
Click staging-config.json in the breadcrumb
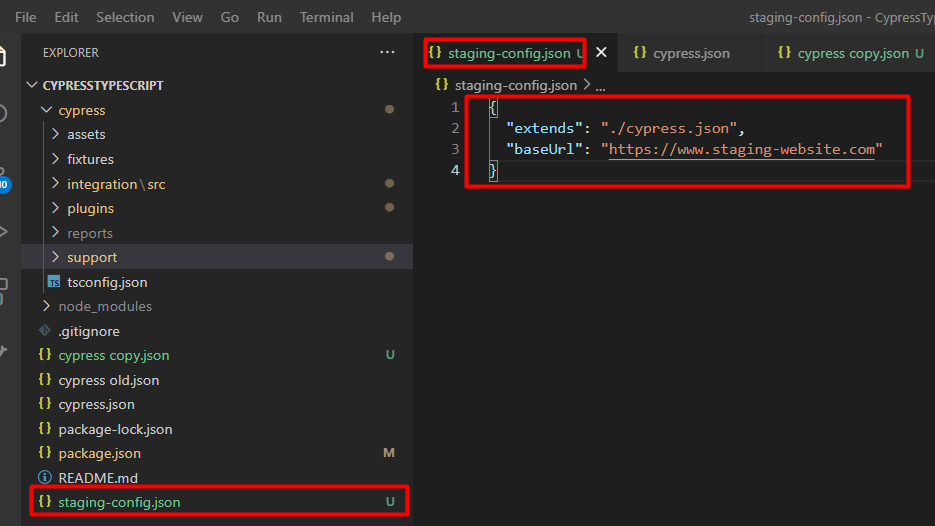click(x=516, y=85)
